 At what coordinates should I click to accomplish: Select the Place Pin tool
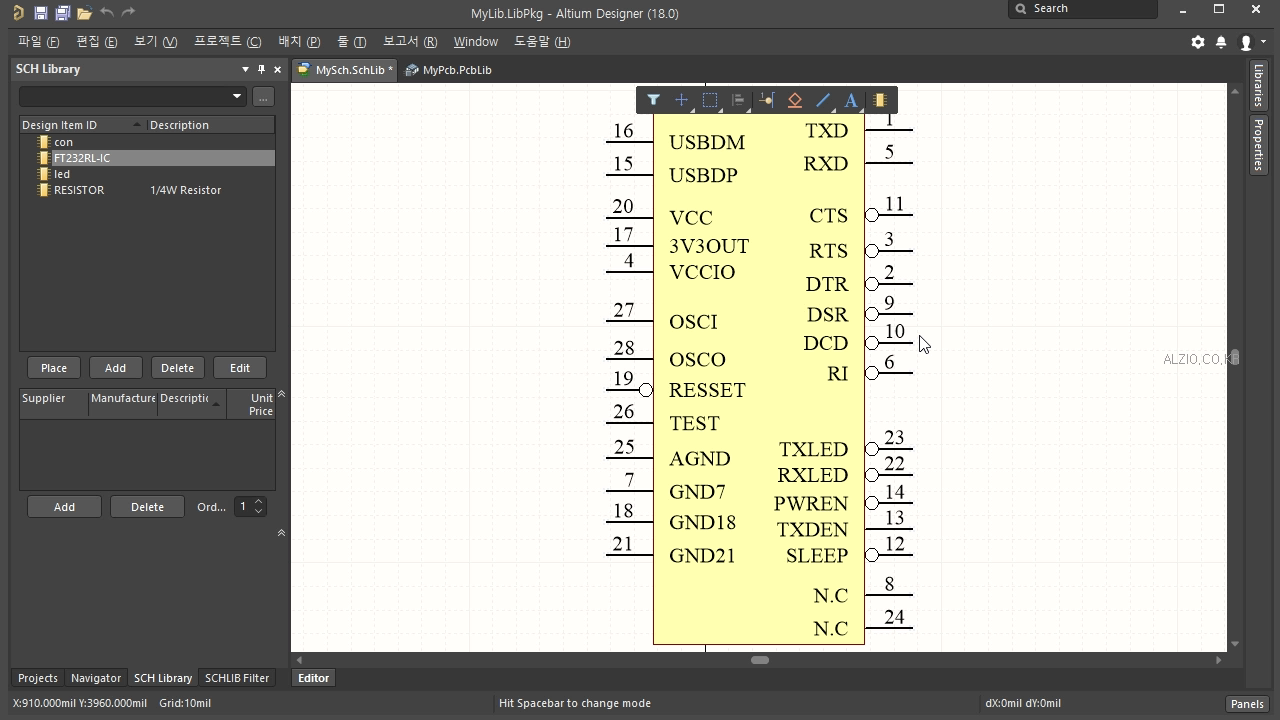[x=766, y=100]
